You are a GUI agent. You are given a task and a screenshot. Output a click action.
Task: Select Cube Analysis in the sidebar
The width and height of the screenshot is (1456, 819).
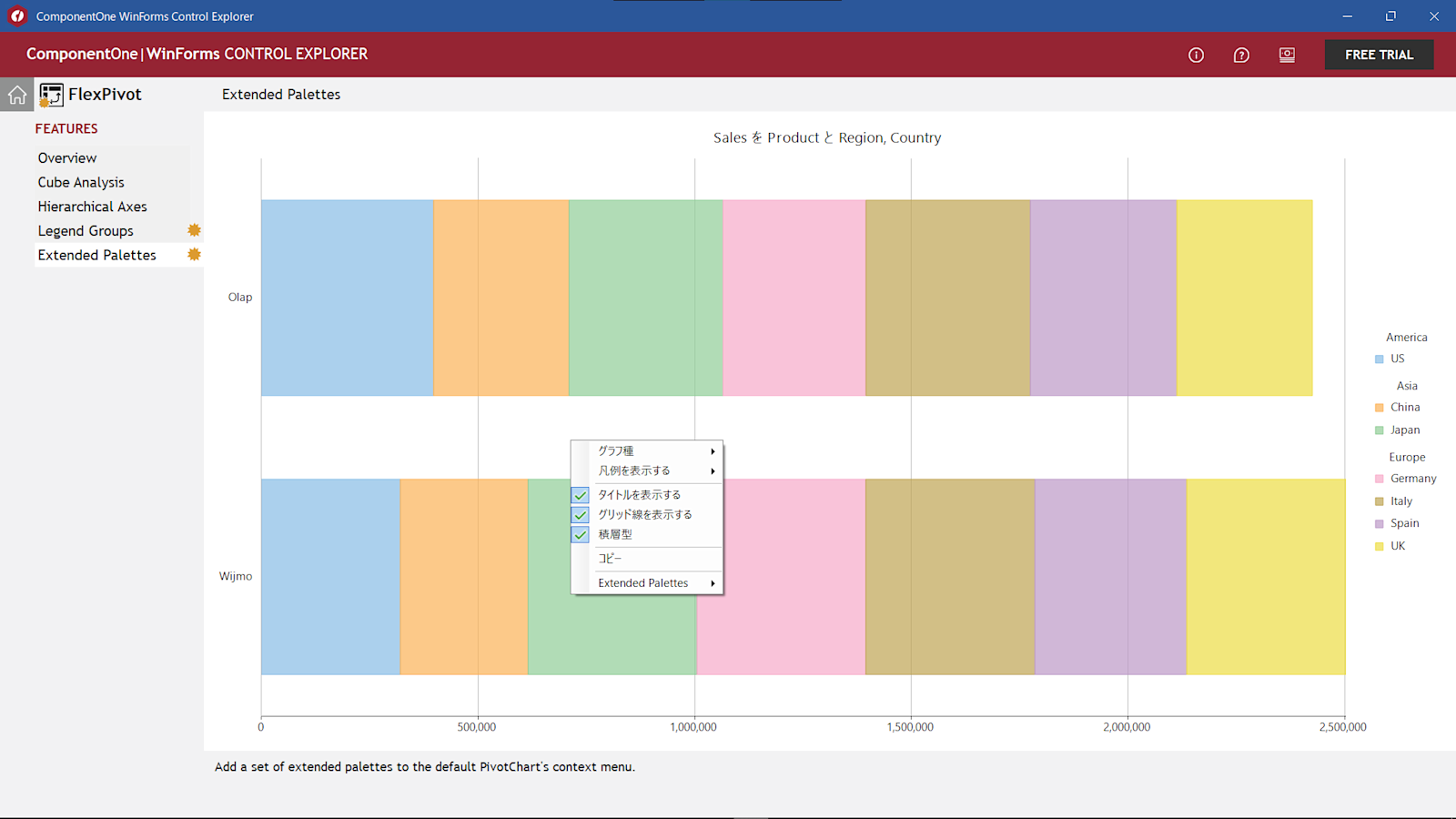click(x=81, y=183)
